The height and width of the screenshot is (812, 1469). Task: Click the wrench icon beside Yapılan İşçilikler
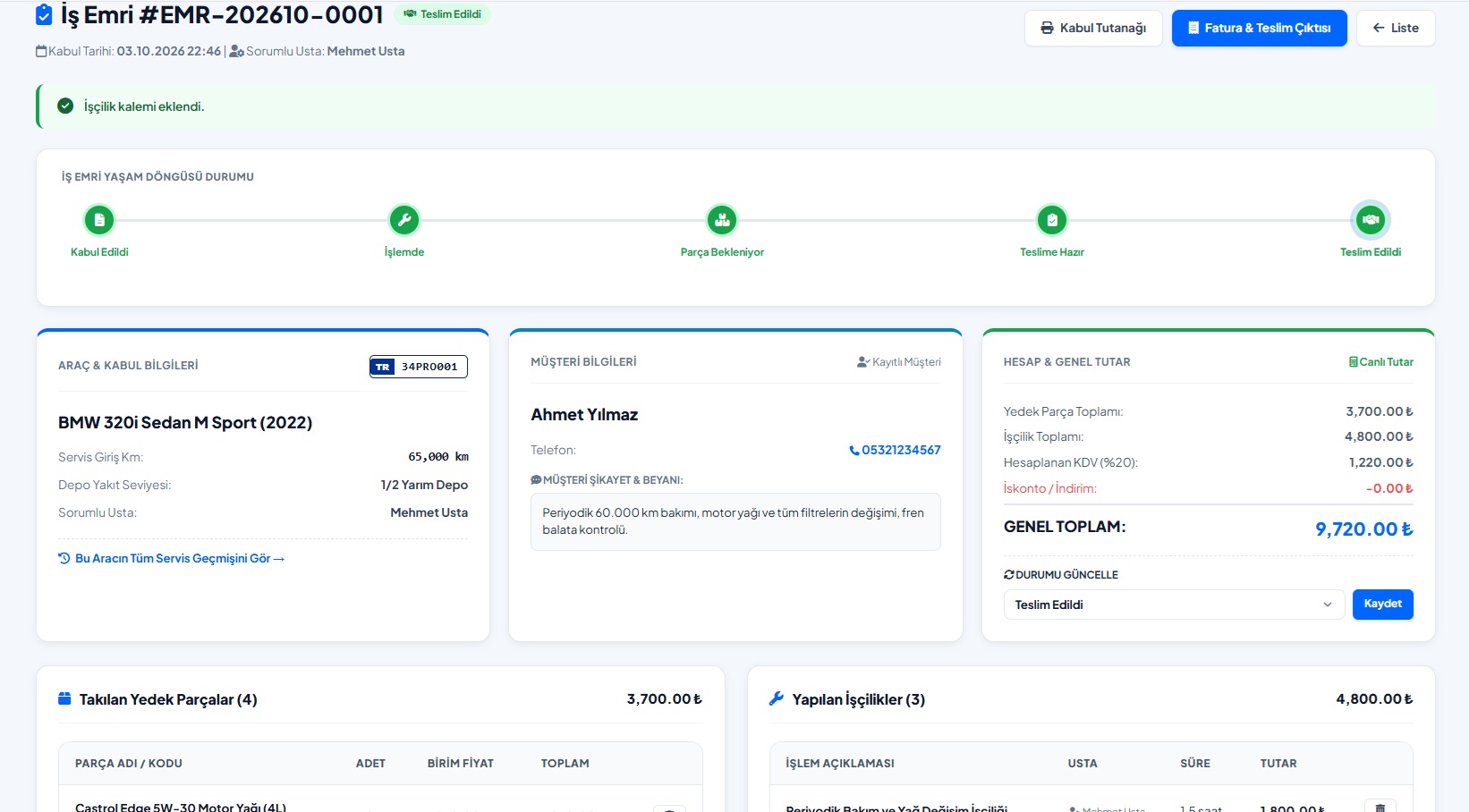[777, 698]
